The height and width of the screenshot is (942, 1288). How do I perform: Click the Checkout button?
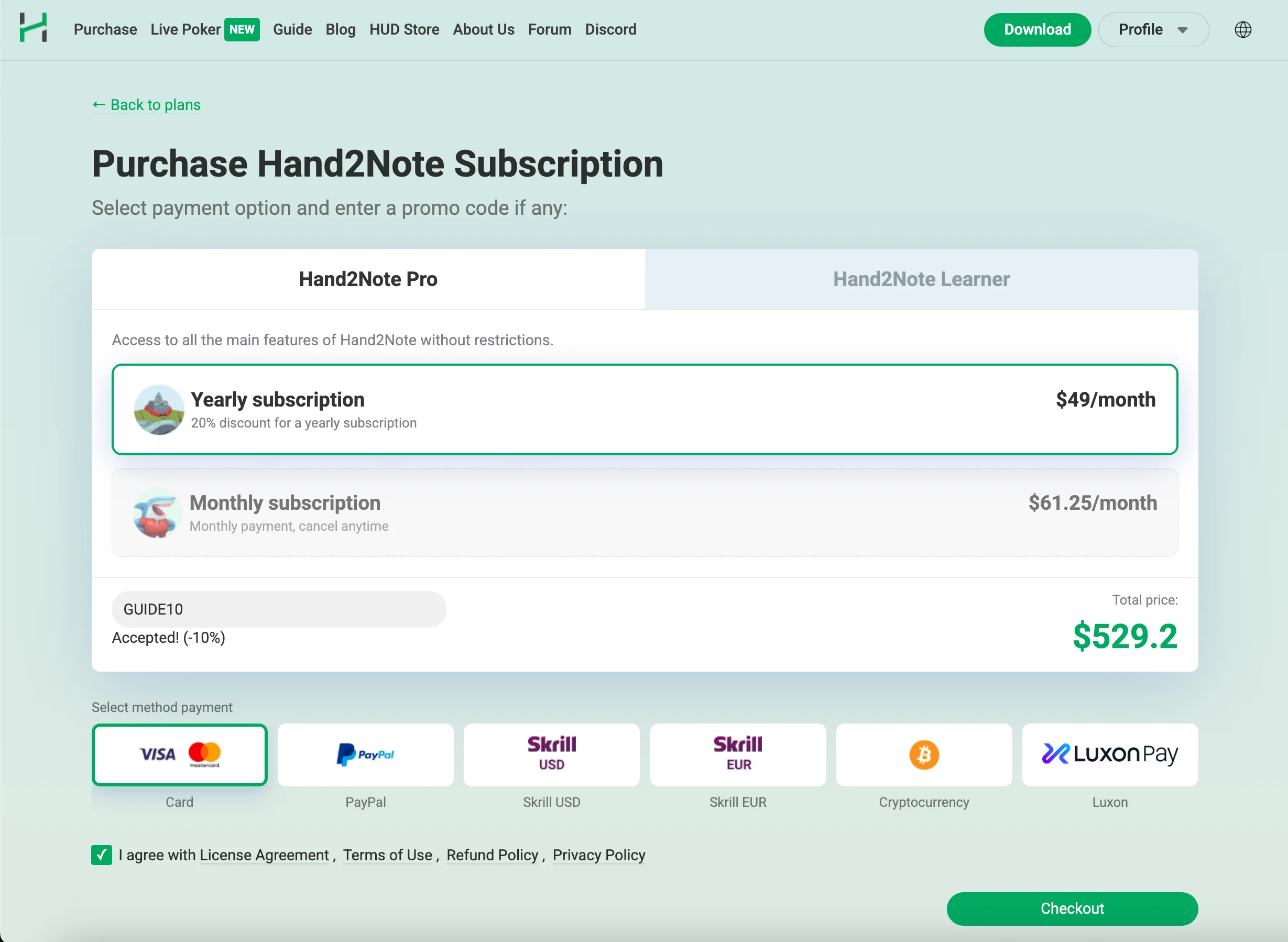(1072, 908)
